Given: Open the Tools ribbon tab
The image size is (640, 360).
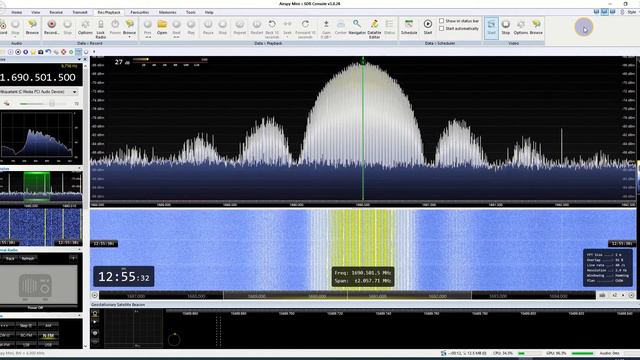Looking at the screenshot, I should (191, 12).
